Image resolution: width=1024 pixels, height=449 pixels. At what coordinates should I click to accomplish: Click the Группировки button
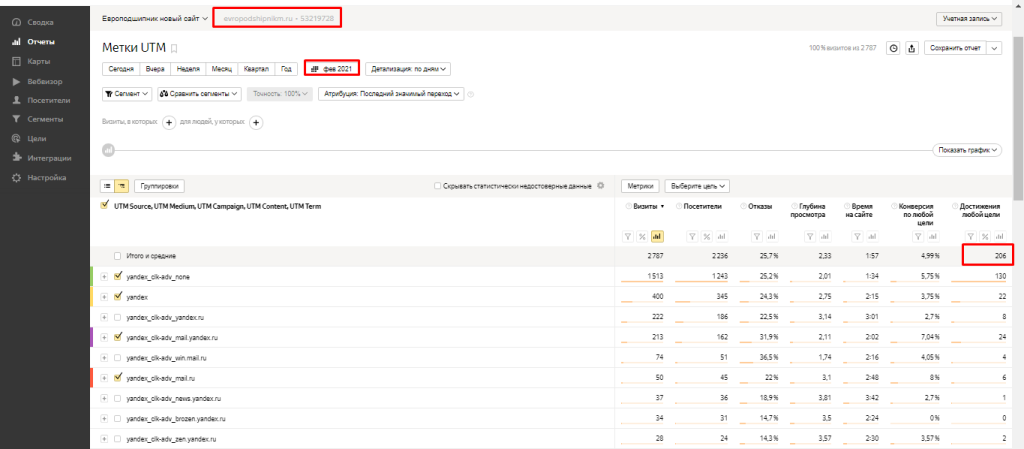(x=160, y=186)
